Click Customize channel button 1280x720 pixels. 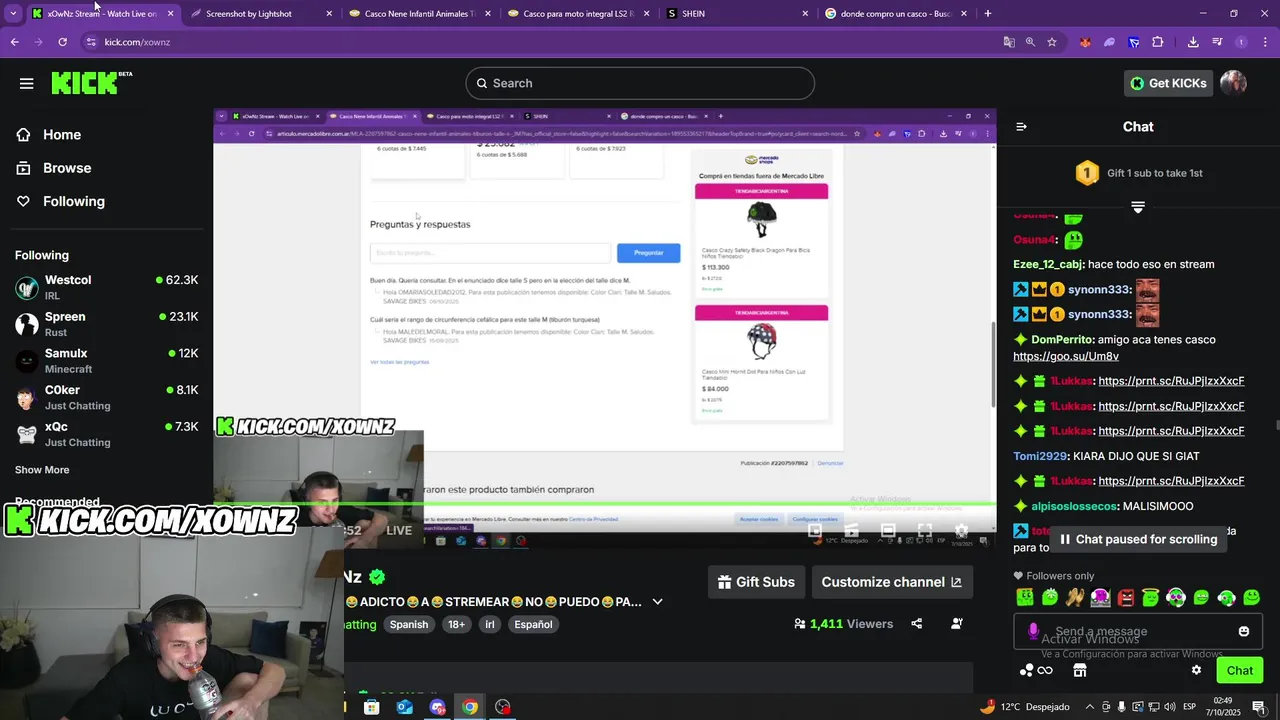(x=891, y=582)
